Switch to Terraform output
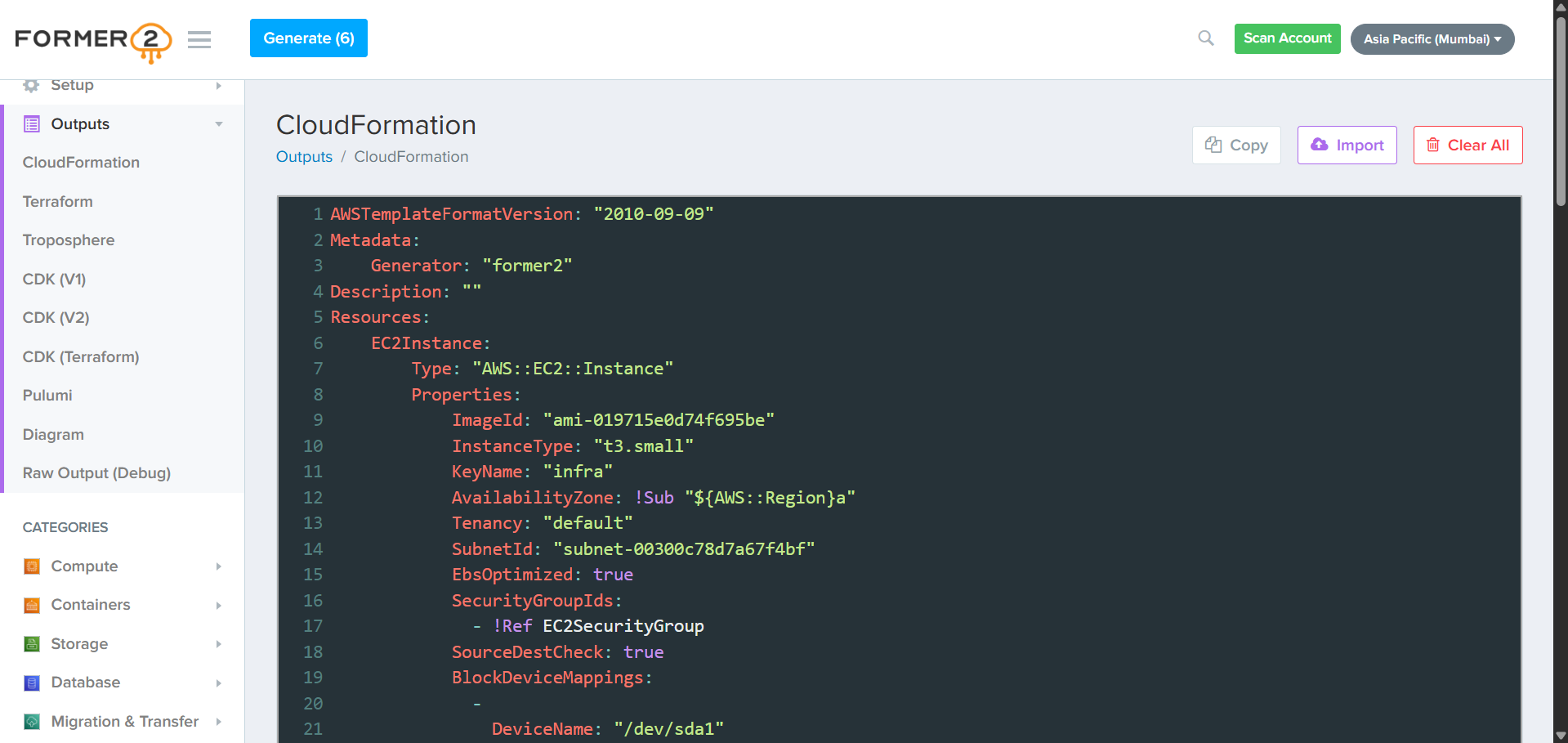The image size is (1568, 743). click(x=57, y=201)
